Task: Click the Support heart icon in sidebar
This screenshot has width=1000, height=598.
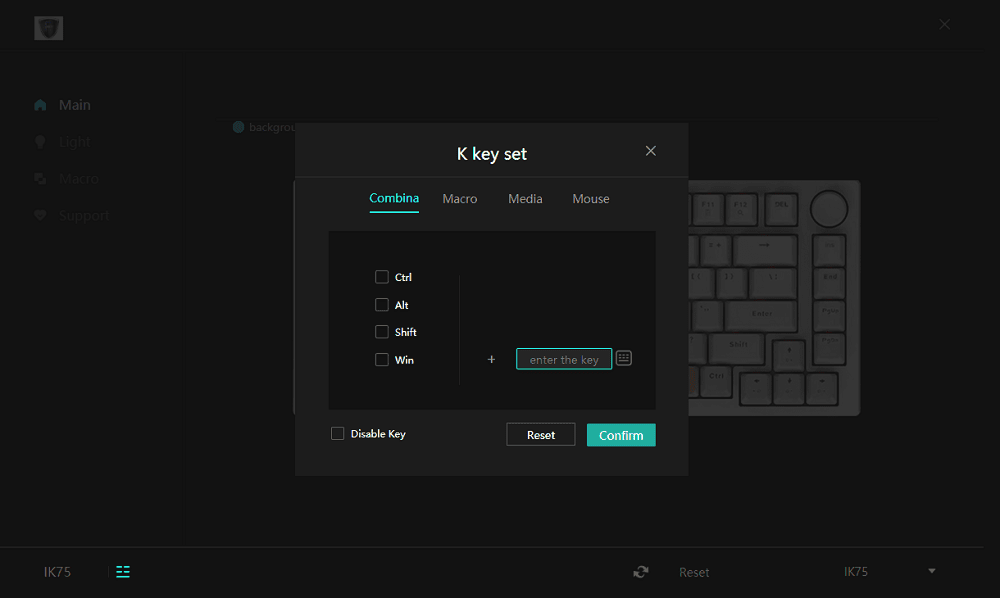Action: (x=40, y=215)
